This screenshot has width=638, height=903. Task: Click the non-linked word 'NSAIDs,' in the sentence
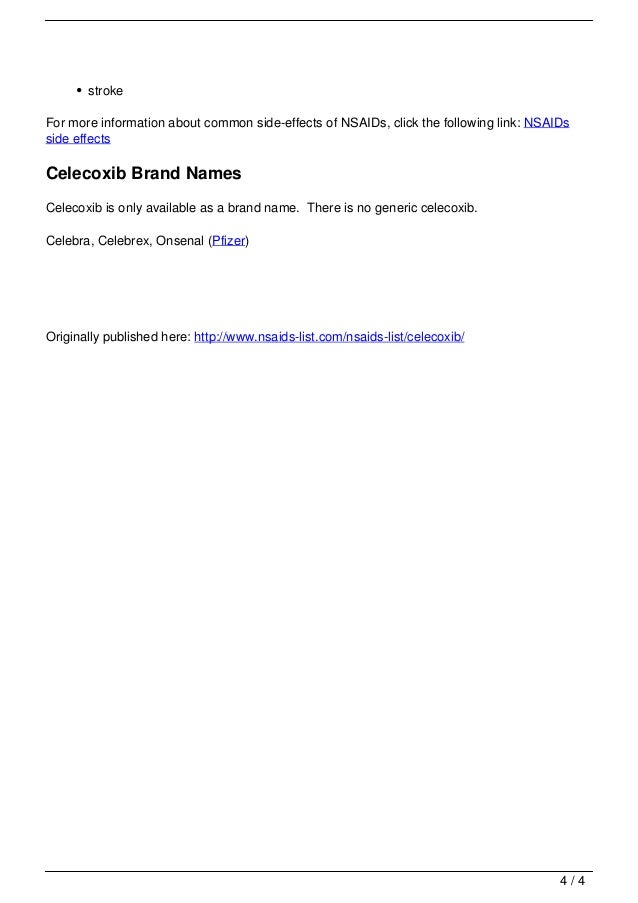[366, 123]
